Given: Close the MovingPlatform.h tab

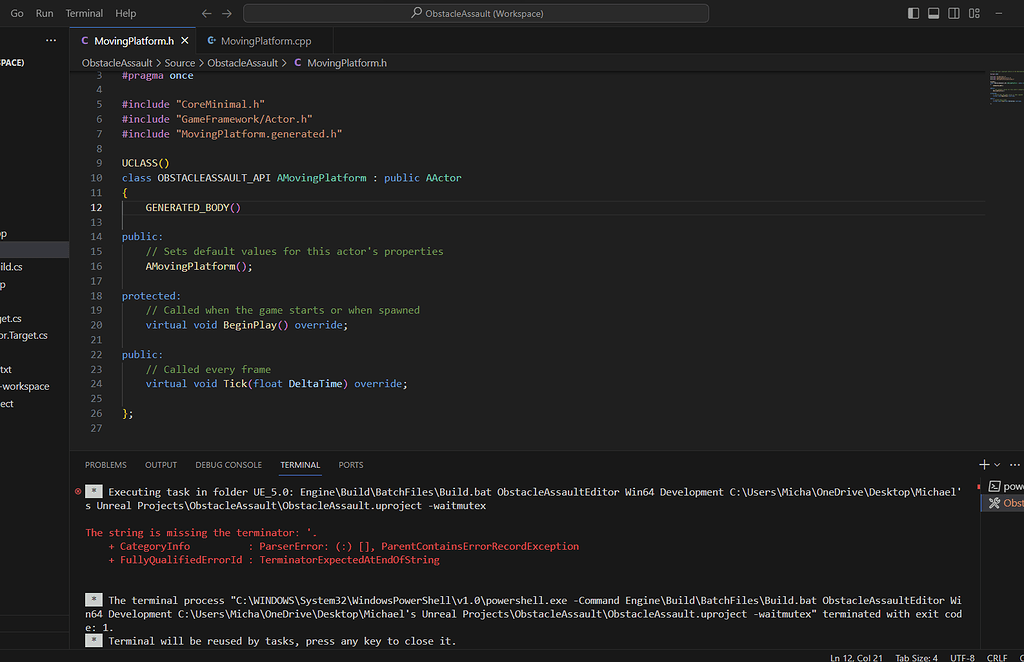Looking at the screenshot, I should (x=186, y=41).
